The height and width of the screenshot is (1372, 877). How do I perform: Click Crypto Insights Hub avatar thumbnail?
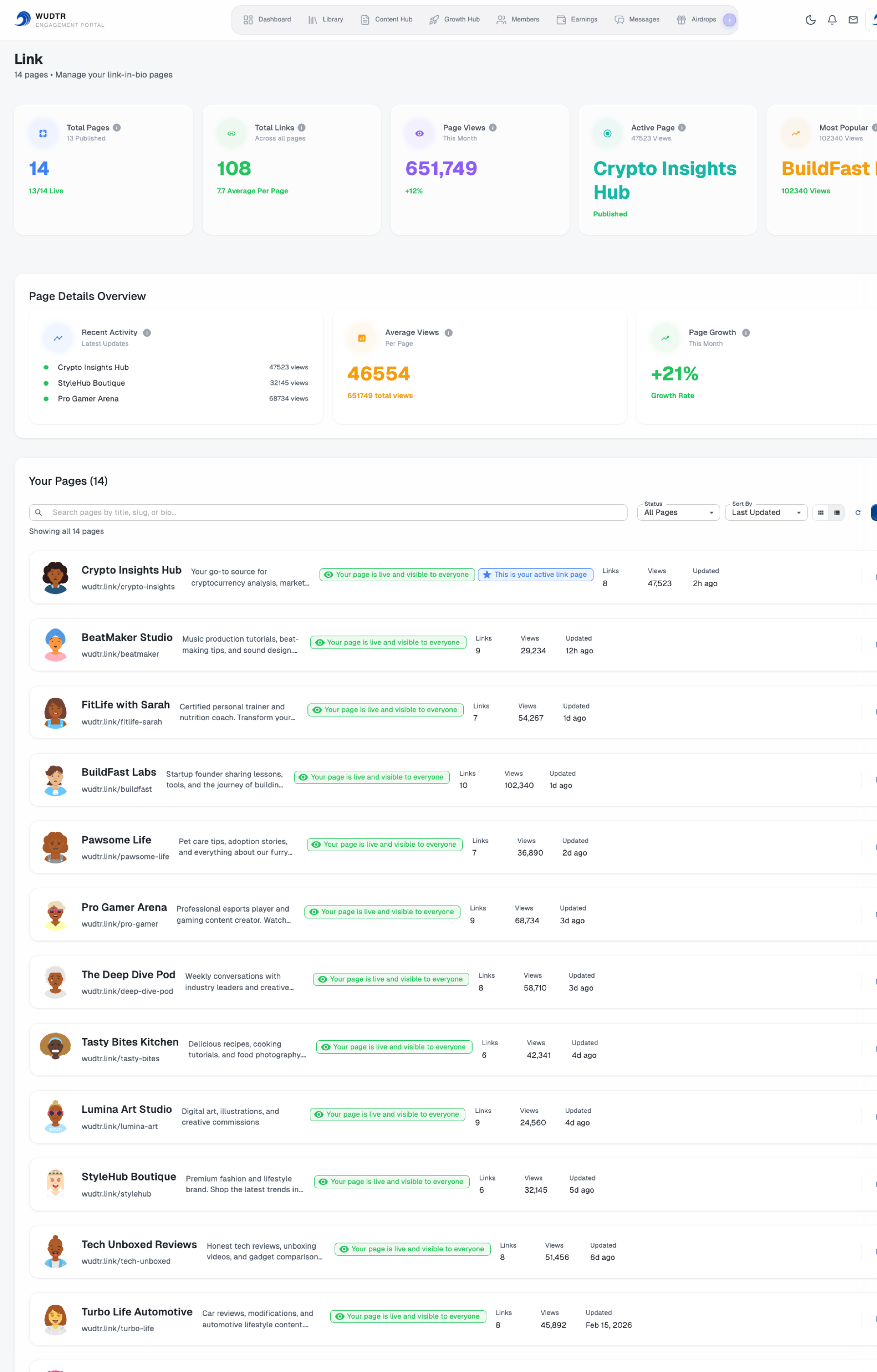coord(55,577)
